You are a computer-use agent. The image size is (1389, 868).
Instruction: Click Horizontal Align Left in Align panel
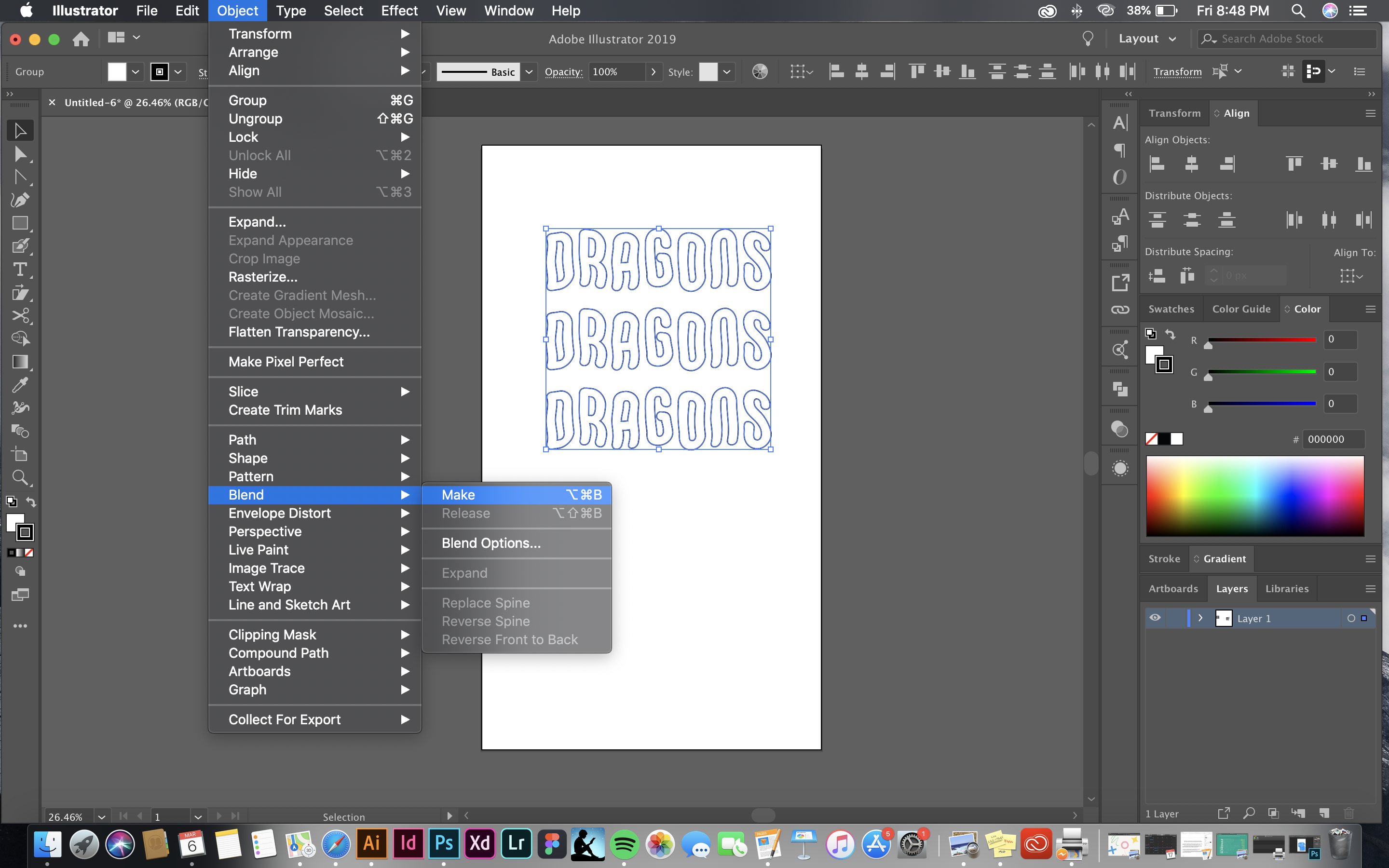pyautogui.click(x=1157, y=164)
